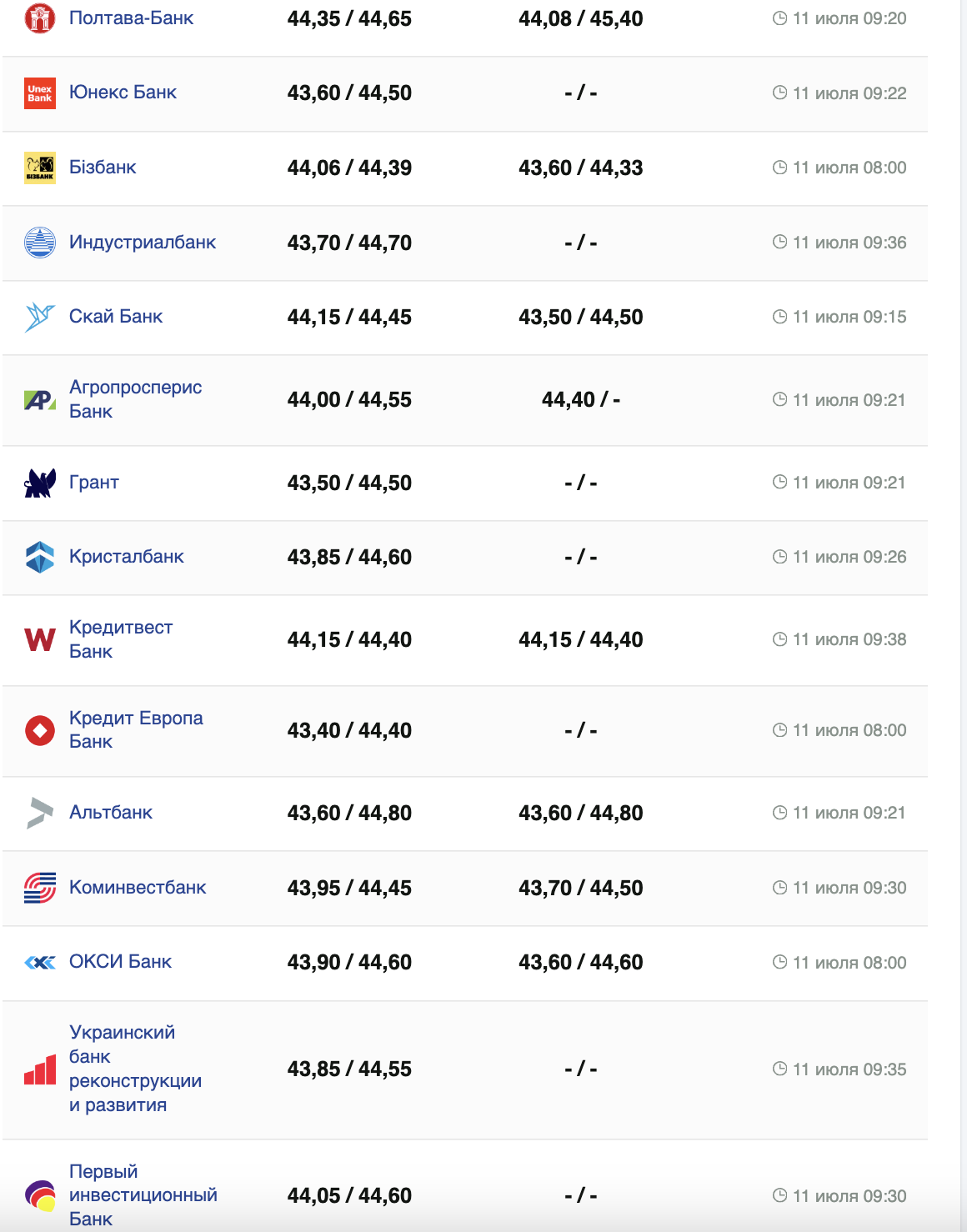Viewport: 967px width, 1232px height.
Task: Open Первый инвестиционный Банк link
Action: (x=143, y=1194)
